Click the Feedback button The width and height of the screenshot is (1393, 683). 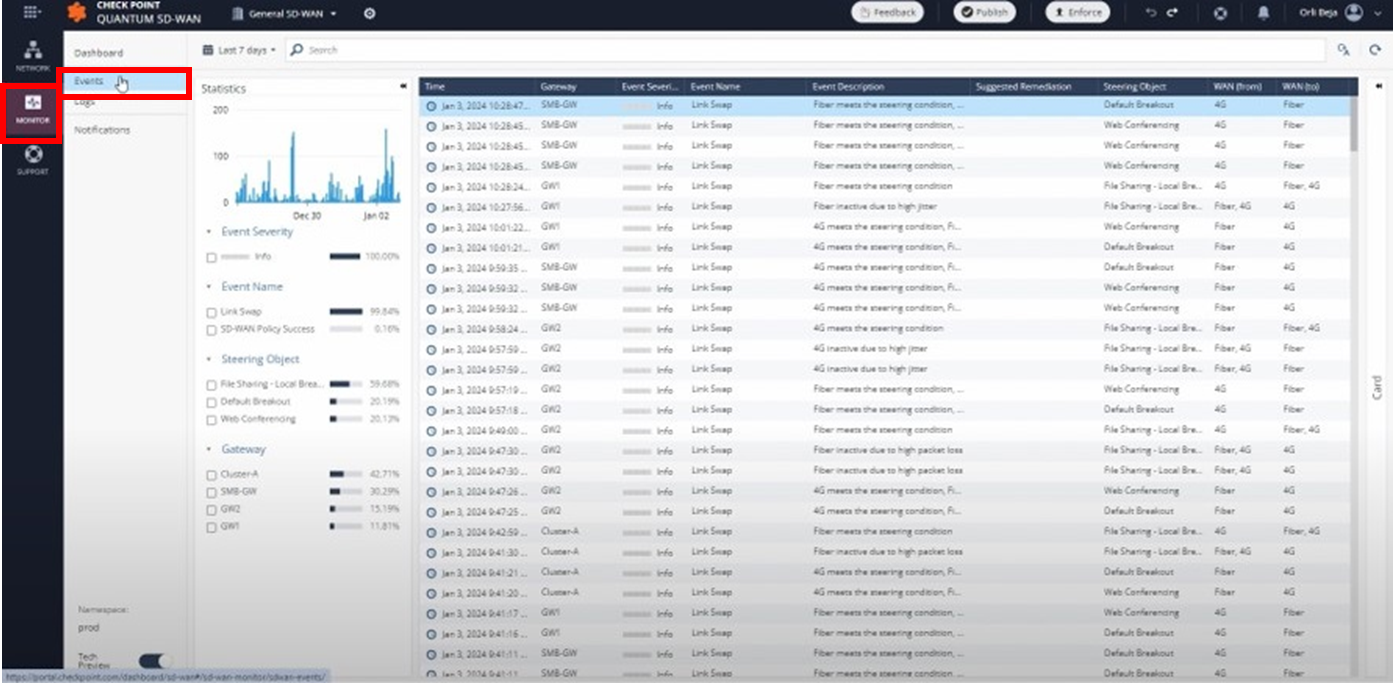[888, 12]
